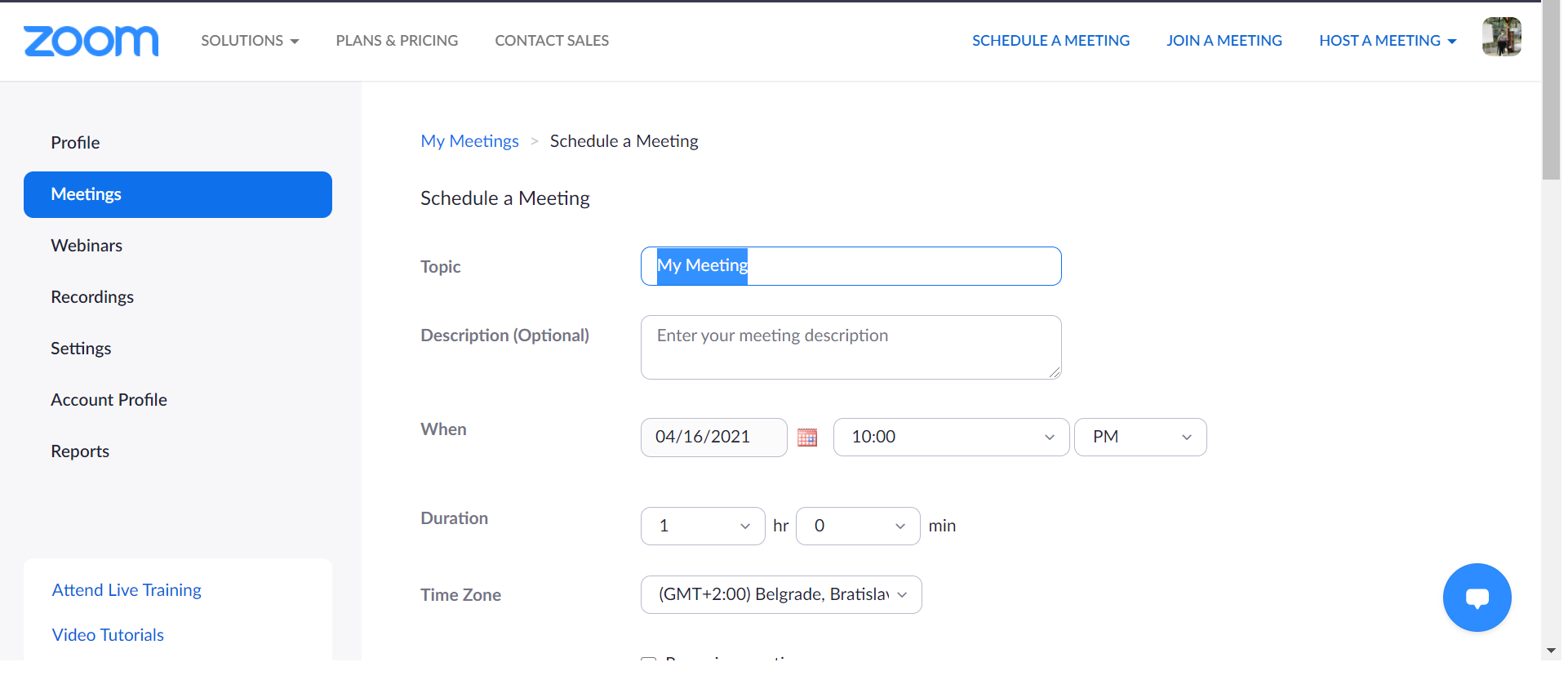The image size is (1568, 680).
Task: Open Recordings in the sidebar
Action: pos(92,297)
